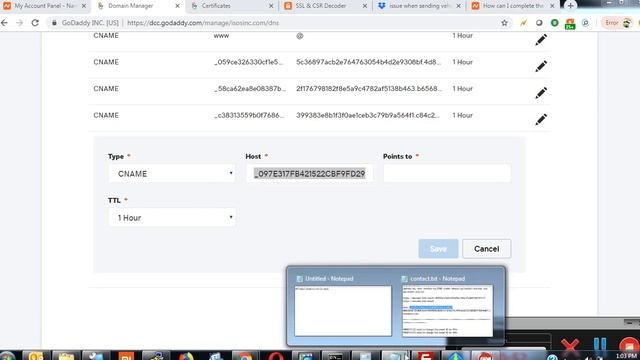Image resolution: width=640 pixels, height=360 pixels.
Task: Select value 2f176798182f8e5a9c4782af5138b463.b6568...
Action: coord(369,89)
